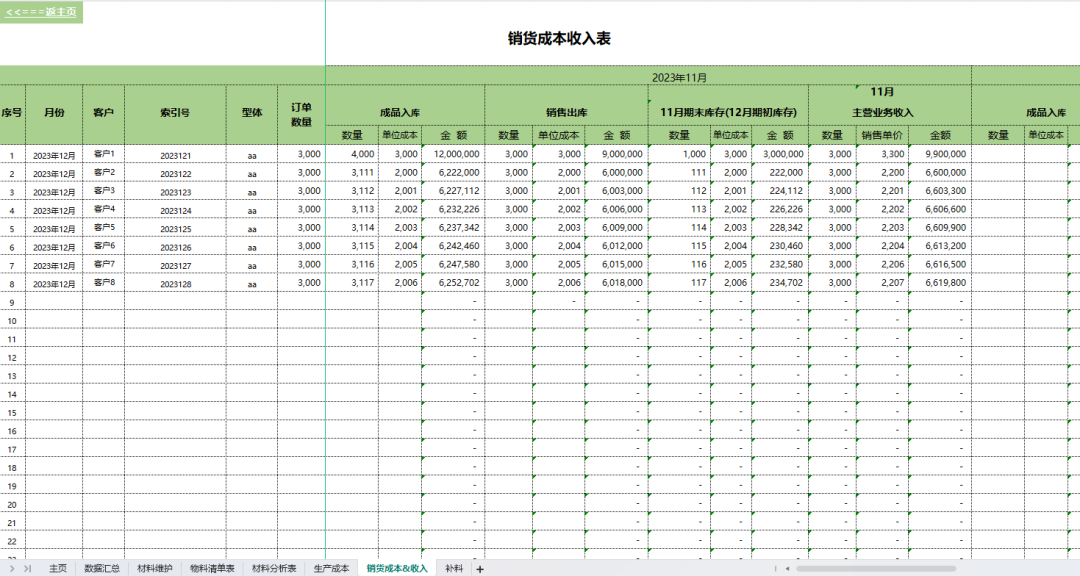This screenshot has width=1080, height=576.
Task: Select the 销货成本&收入 sheet tab
Action: (x=397, y=568)
